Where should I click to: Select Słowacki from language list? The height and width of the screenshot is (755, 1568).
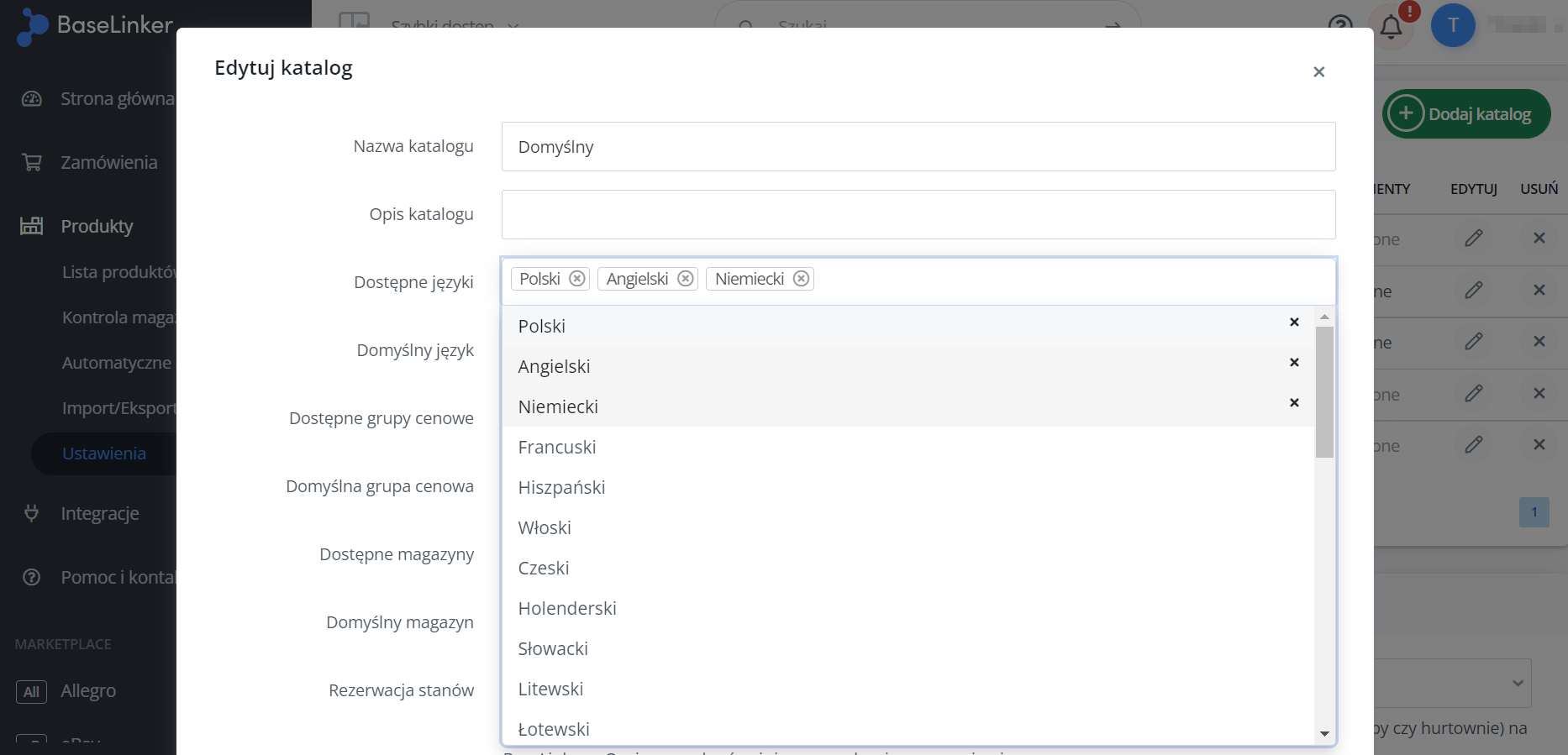pyautogui.click(x=908, y=648)
